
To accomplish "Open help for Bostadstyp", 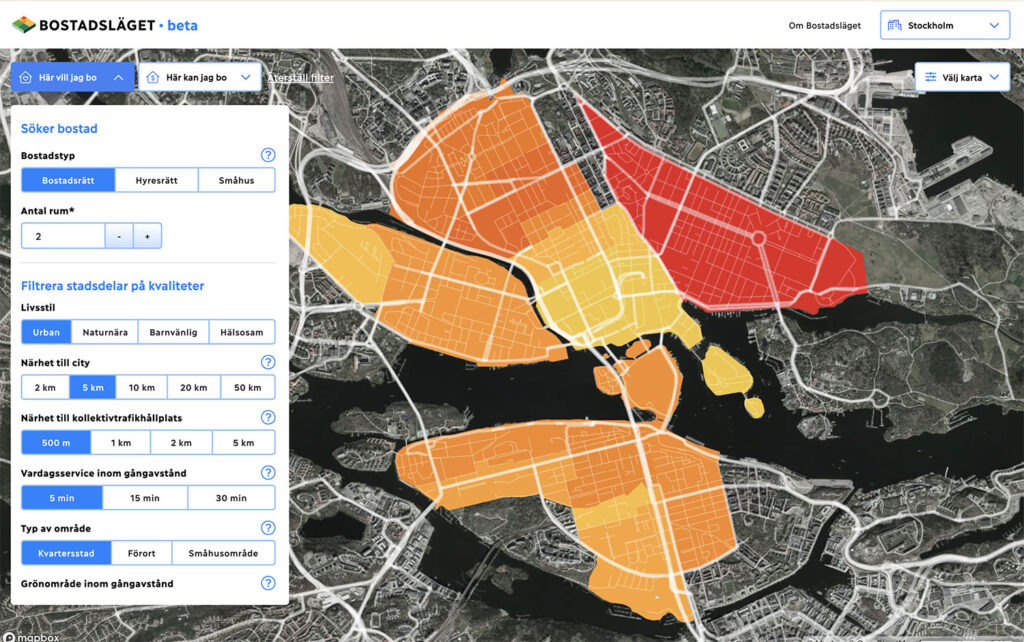I will (x=268, y=155).
